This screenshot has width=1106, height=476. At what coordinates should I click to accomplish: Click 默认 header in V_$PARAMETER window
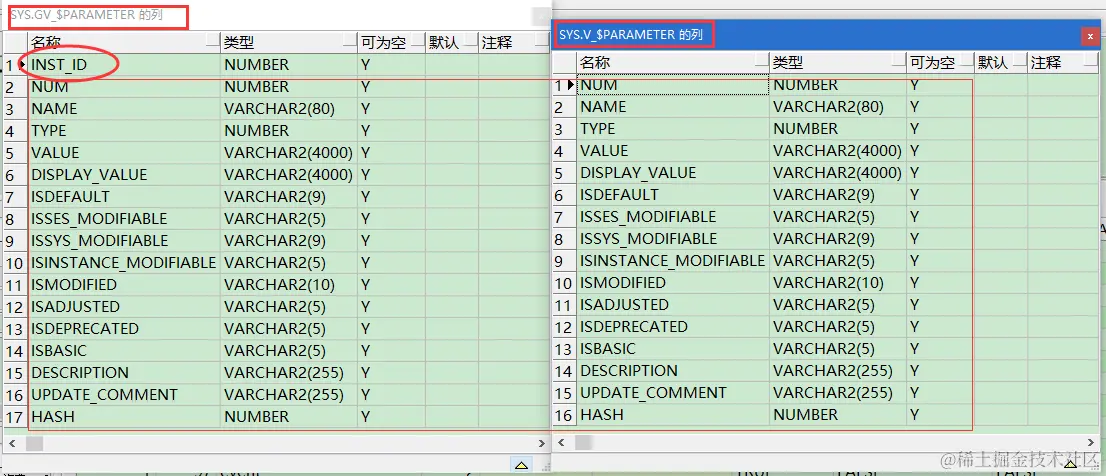pyautogui.click(x=1000, y=63)
